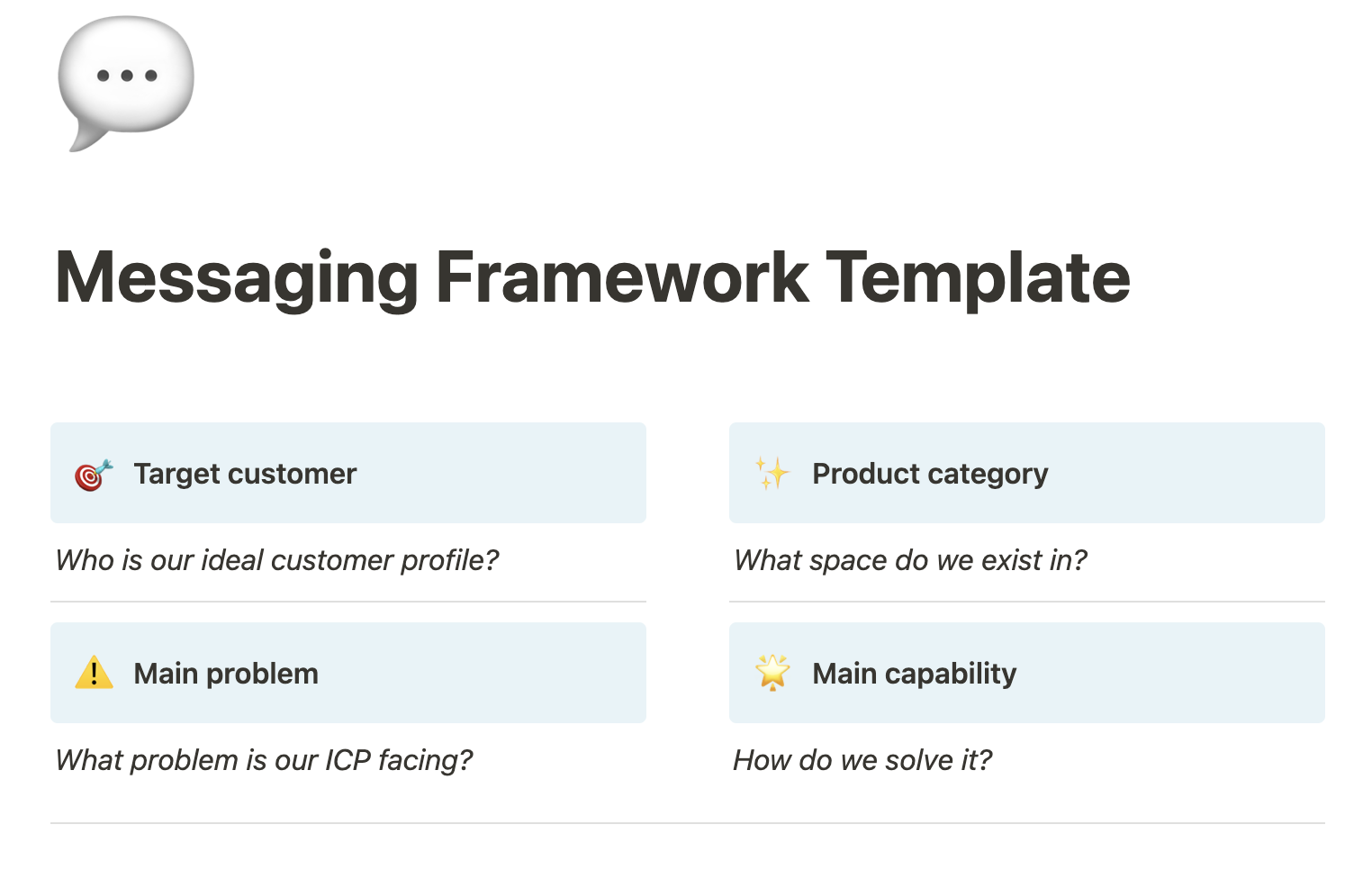Click the divider below ideal customer profile question

pos(348,602)
